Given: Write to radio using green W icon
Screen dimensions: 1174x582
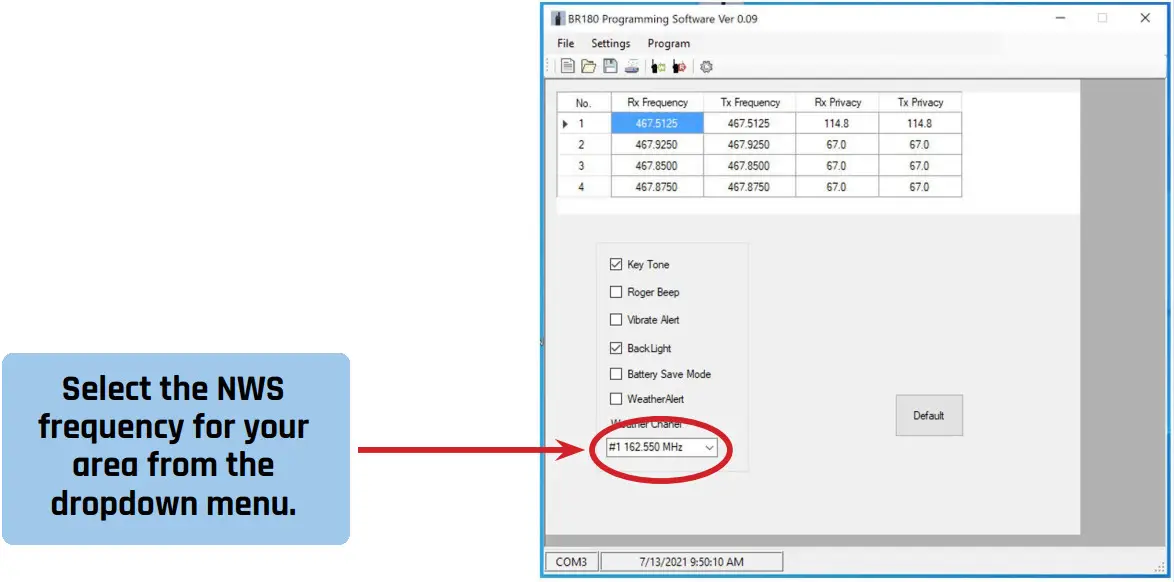Looking at the screenshot, I should tap(658, 67).
